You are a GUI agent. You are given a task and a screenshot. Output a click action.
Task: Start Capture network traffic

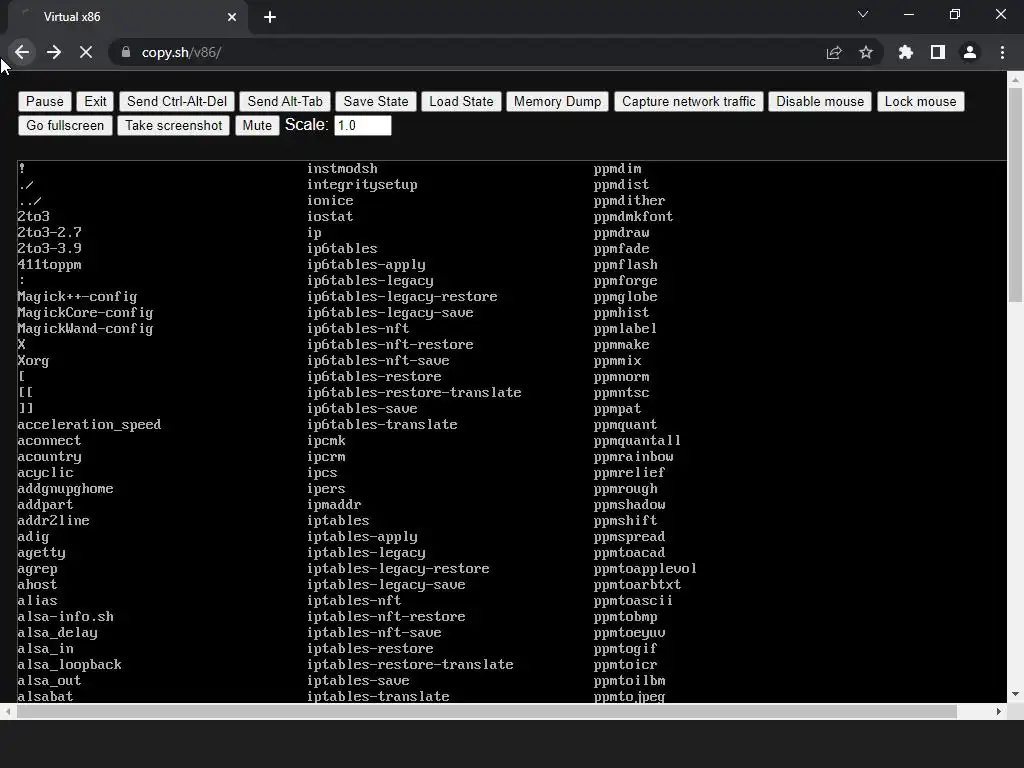688,101
